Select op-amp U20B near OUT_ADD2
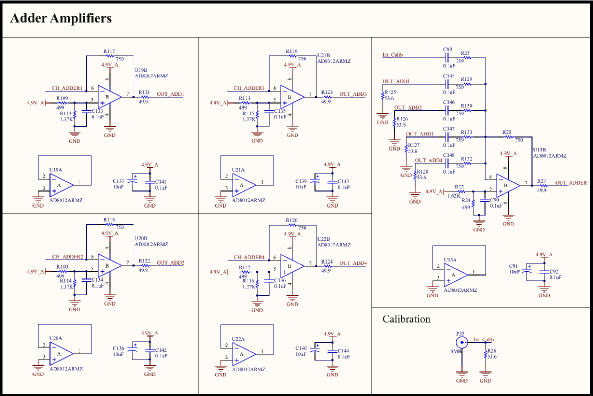This screenshot has width=593, height=396. 109,266
